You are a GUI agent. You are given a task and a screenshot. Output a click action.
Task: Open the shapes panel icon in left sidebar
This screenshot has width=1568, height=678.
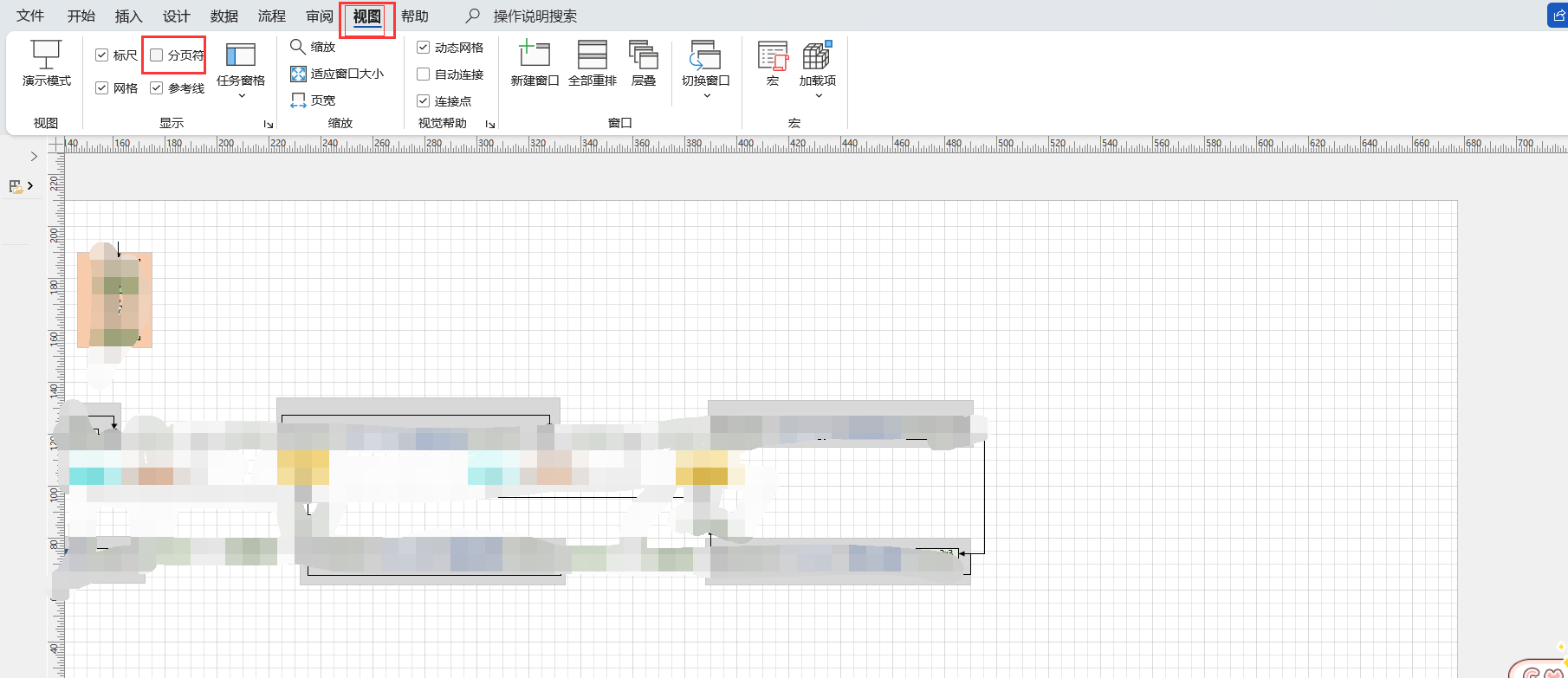16,186
